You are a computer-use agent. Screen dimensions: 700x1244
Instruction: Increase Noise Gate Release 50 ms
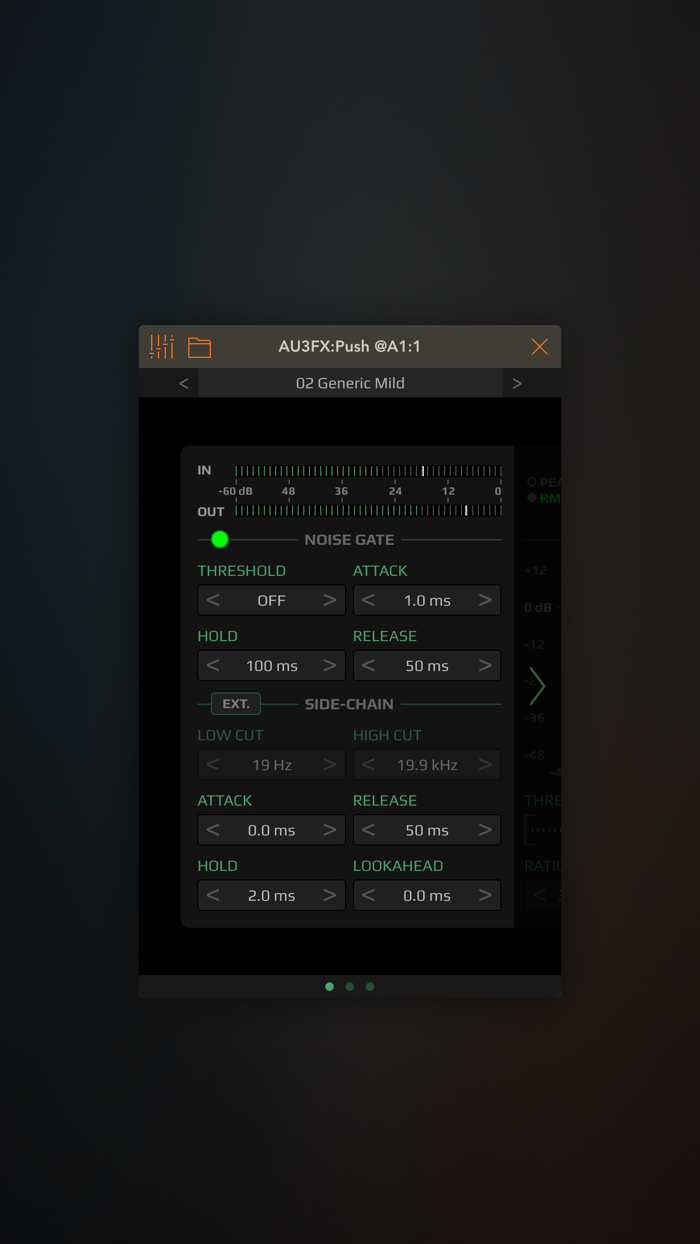485,665
